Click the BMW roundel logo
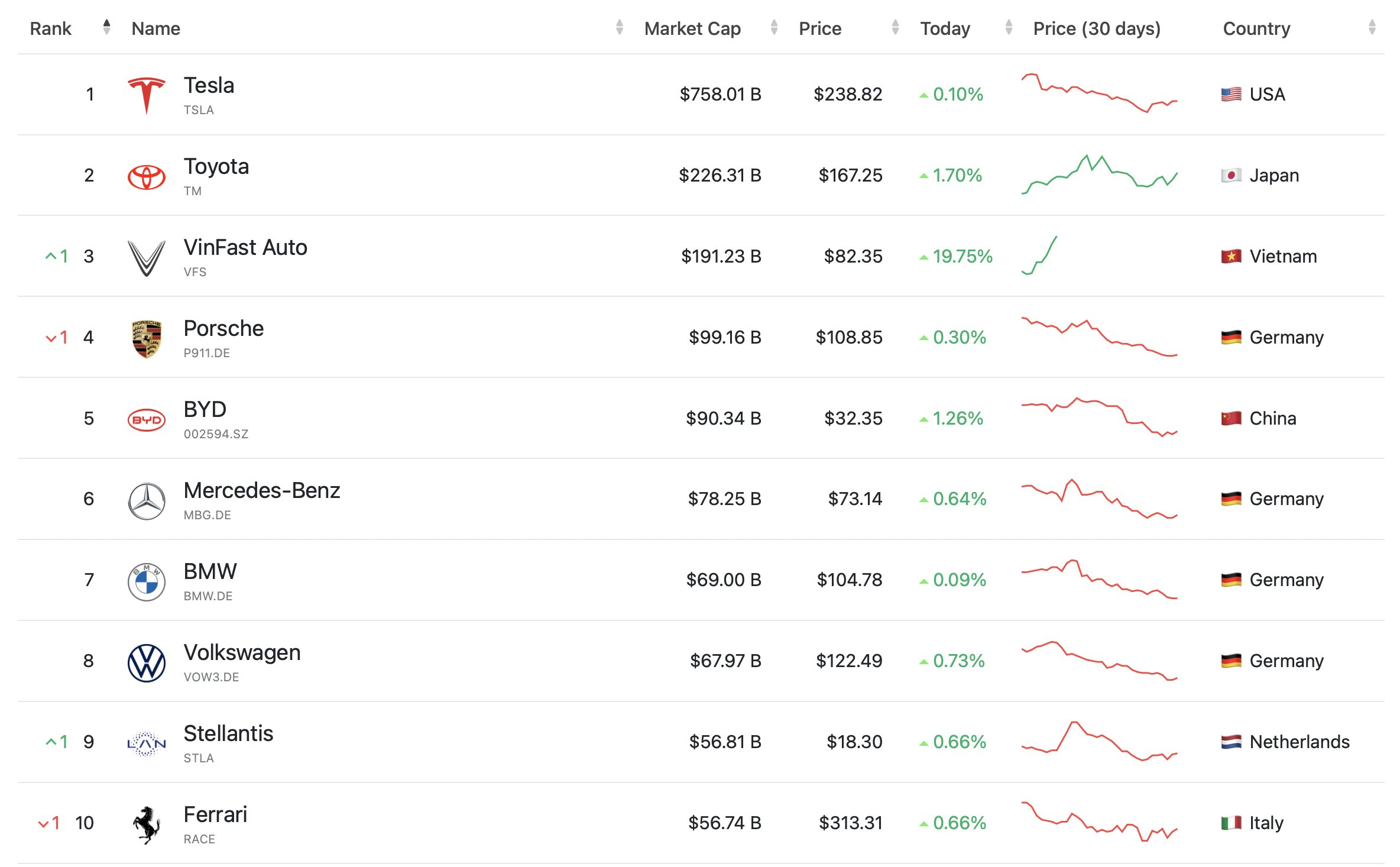Image resolution: width=1400 pixels, height=867 pixels. click(147, 582)
